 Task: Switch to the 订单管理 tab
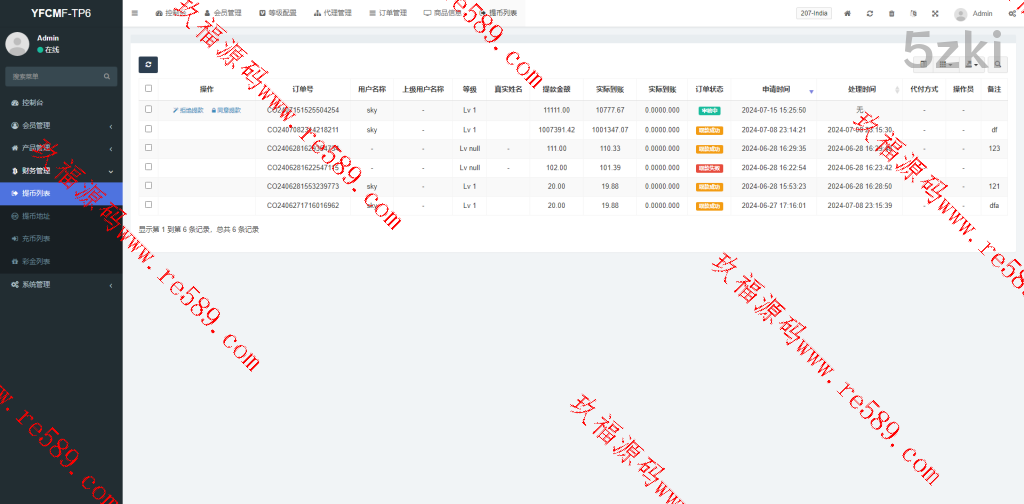388,14
